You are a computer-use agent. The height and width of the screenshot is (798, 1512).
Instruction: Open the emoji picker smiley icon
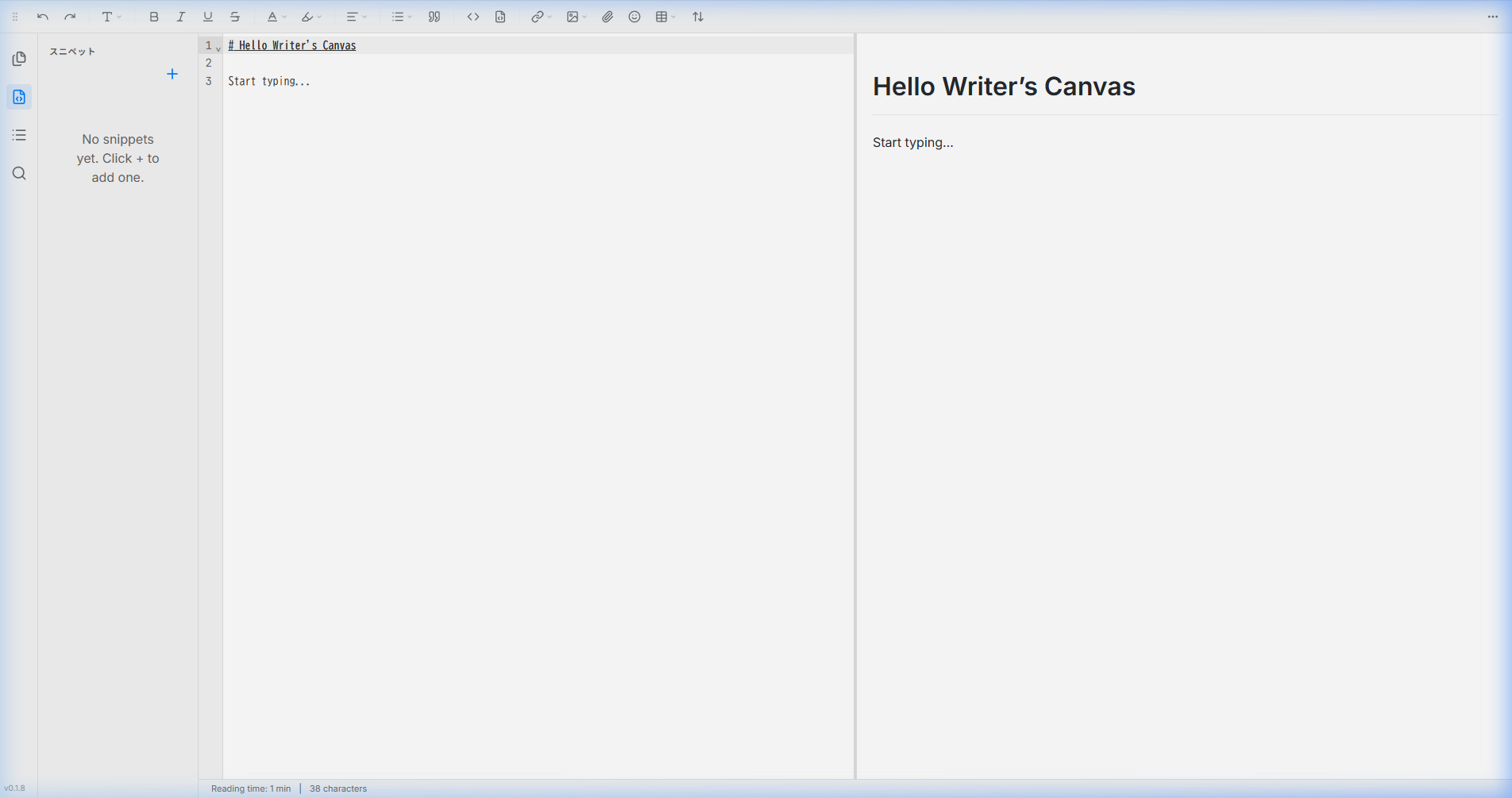click(x=634, y=17)
